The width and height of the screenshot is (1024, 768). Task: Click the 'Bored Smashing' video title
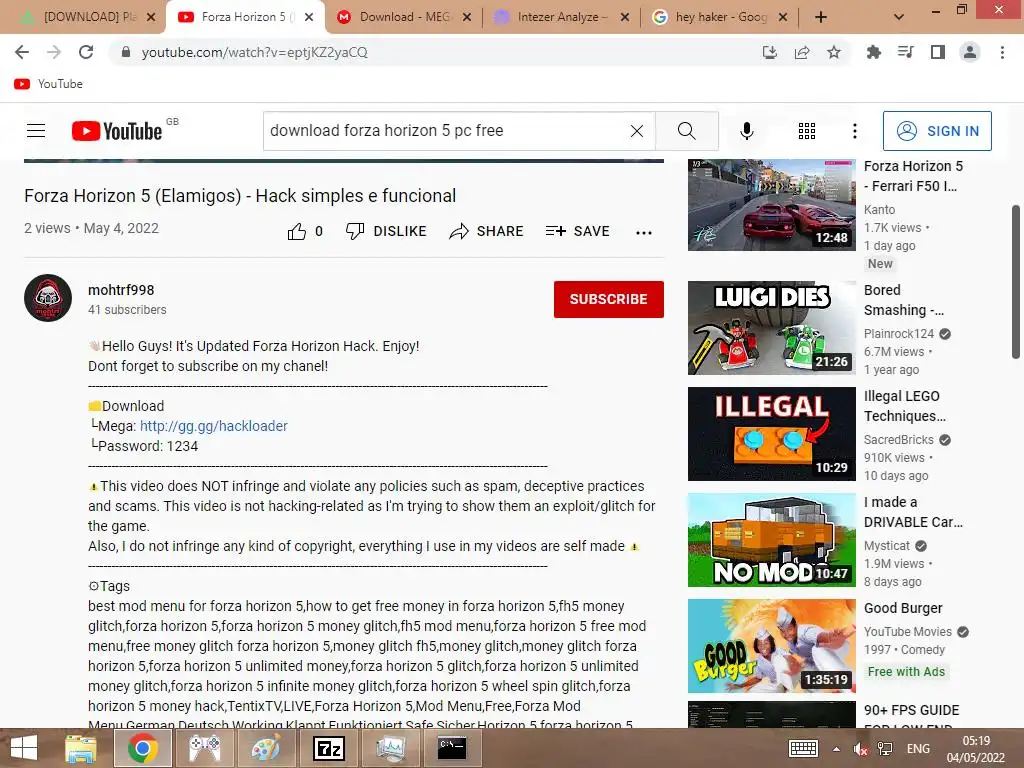[x=903, y=300]
